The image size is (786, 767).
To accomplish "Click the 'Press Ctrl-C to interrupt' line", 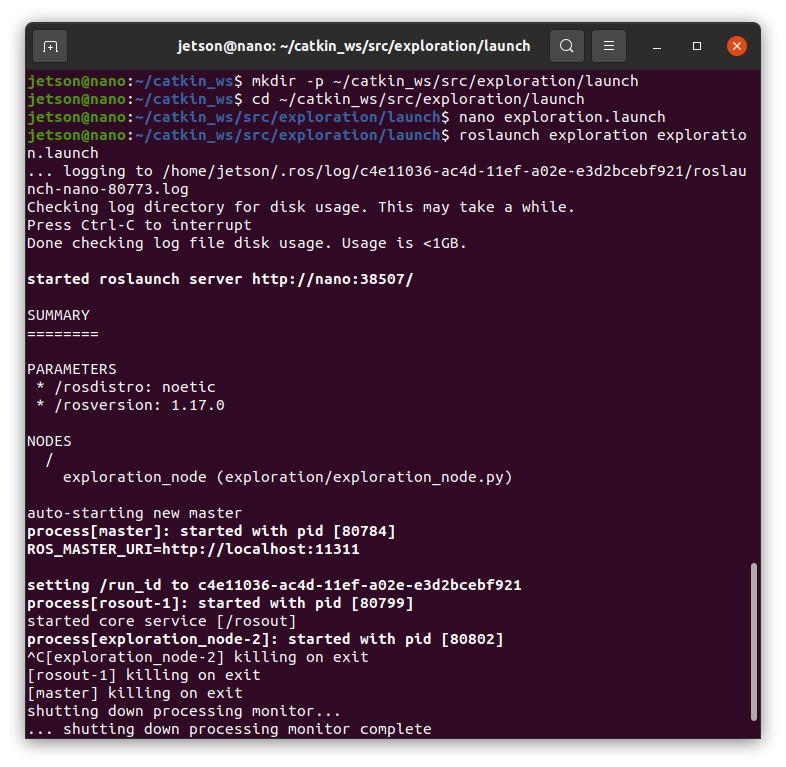I will [x=139, y=225].
